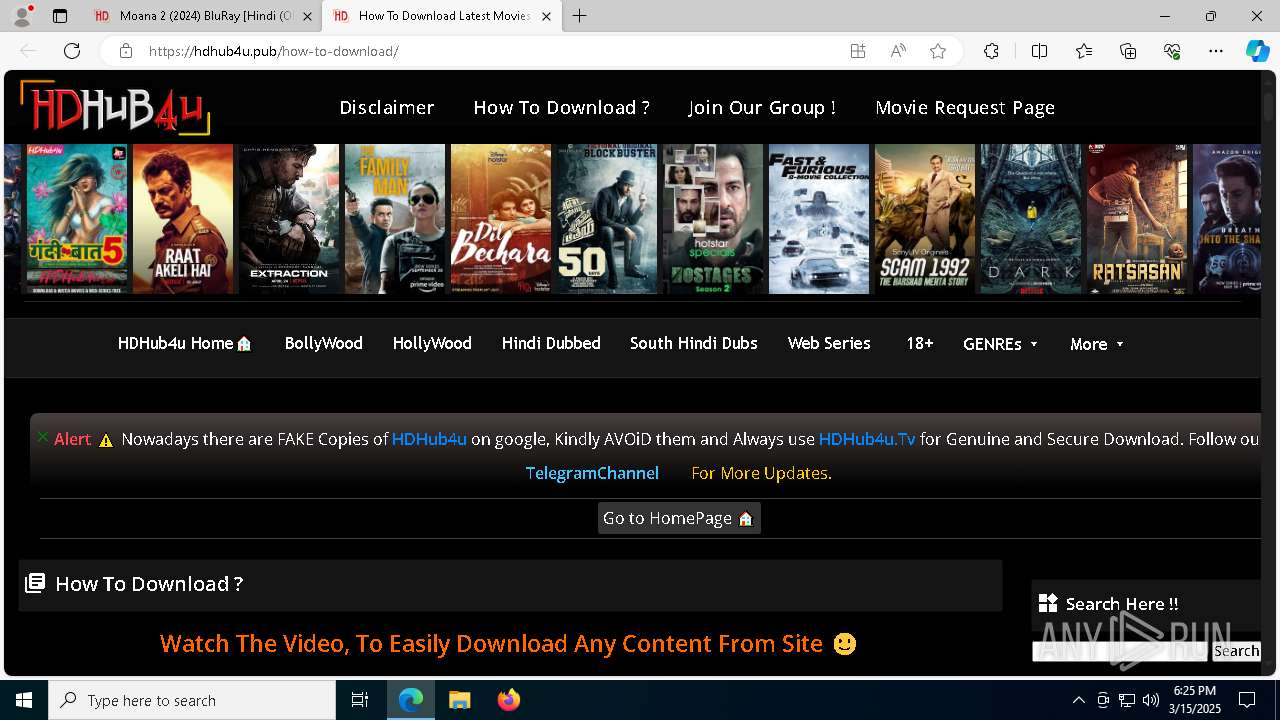This screenshot has height=720, width=1280.
Task: Open the Fast & Furious collection poster
Action: (819, 219)
